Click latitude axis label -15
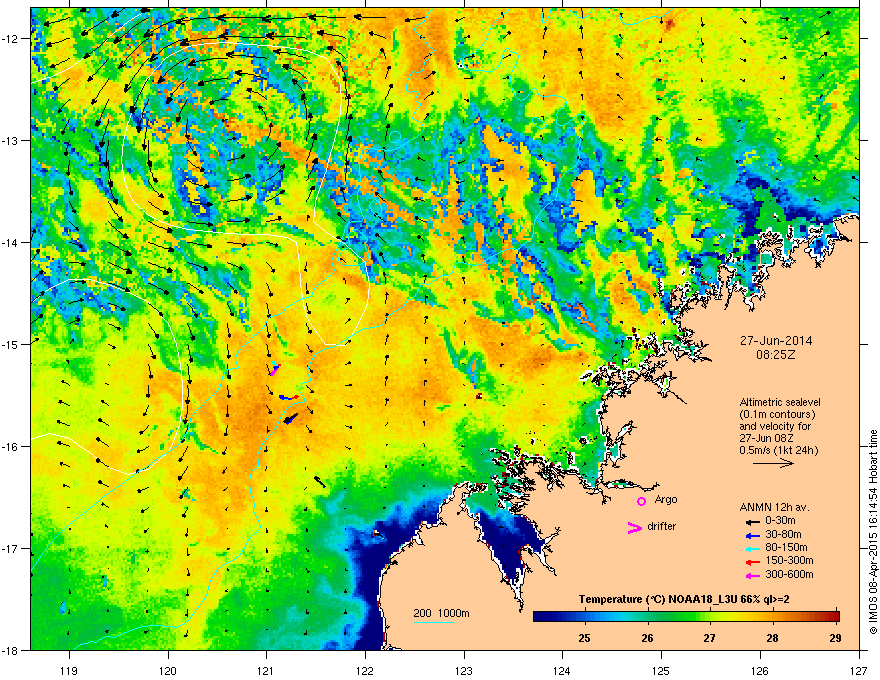 tap(11, 344)
